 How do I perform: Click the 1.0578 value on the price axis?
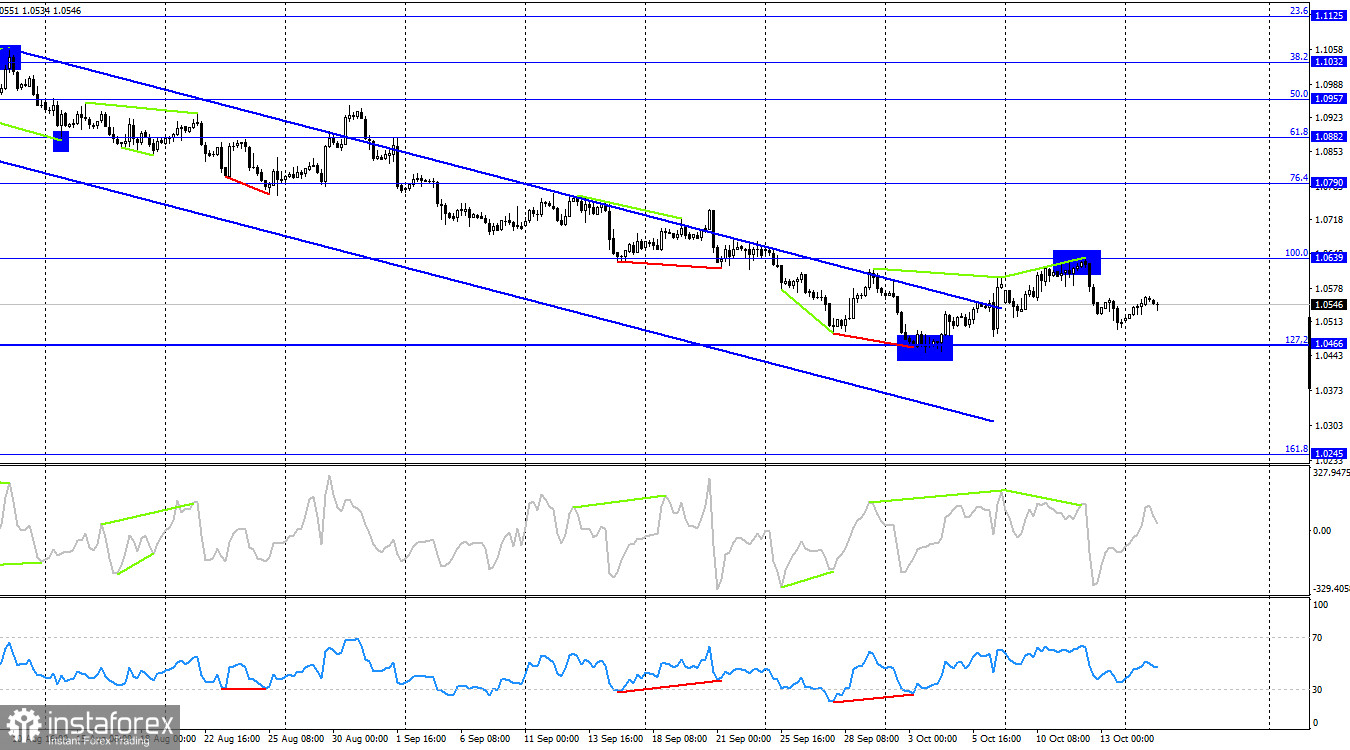click(1331, 289)
